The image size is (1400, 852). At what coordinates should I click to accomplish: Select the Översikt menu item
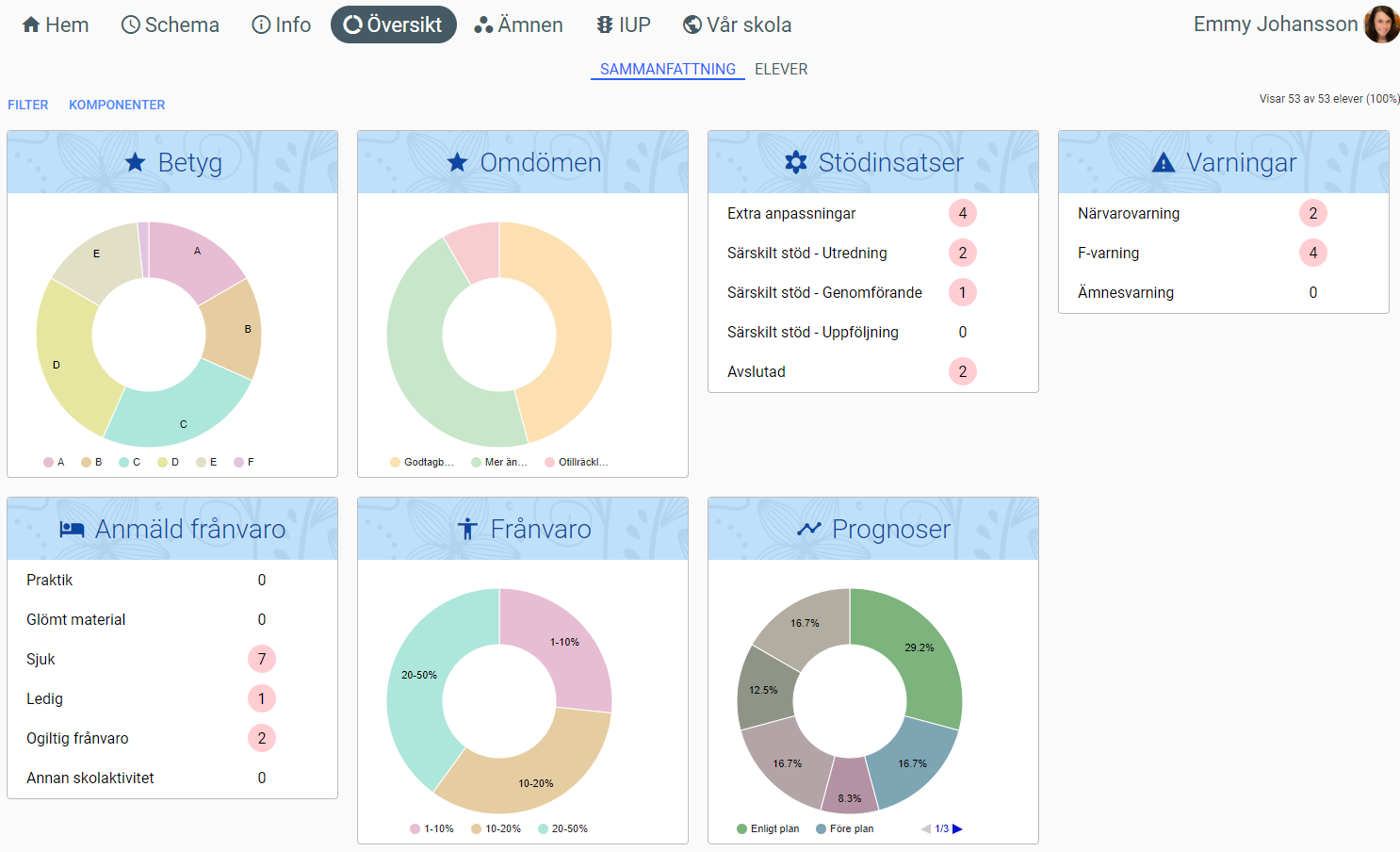[393, 25]
